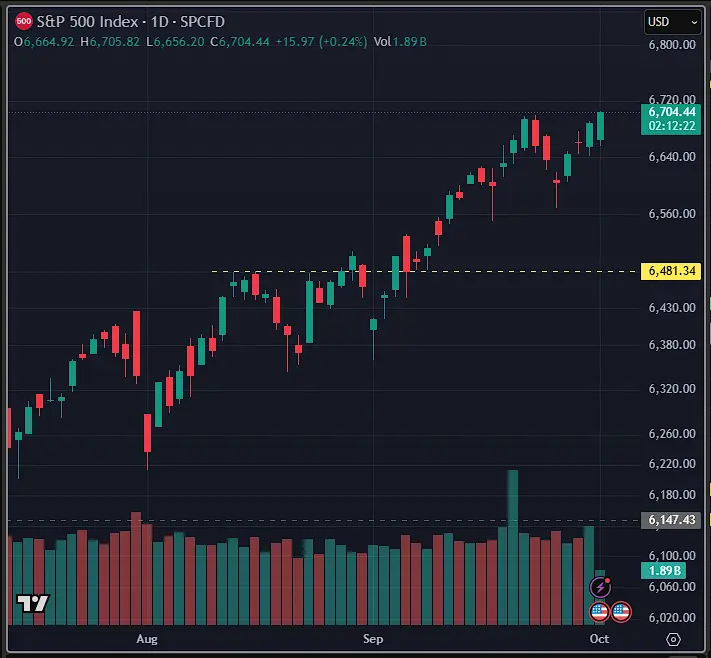Click the 6,020.00 price axis label
This screenshot has height=658, width=711.
coord(672,618)
